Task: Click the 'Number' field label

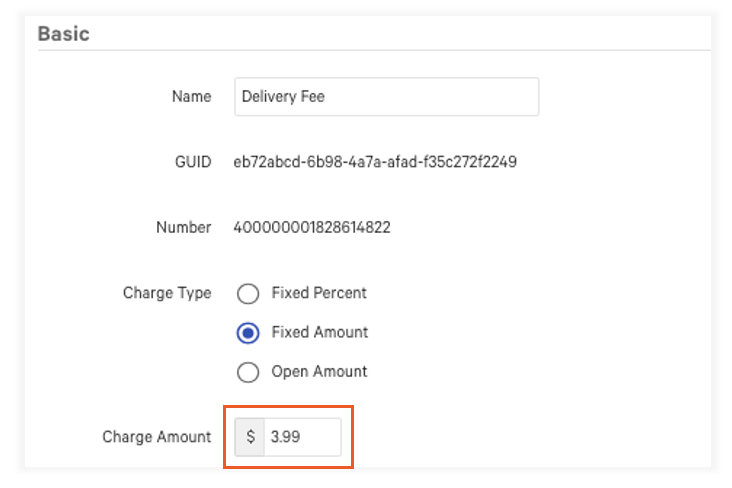Action: point(183,227)
